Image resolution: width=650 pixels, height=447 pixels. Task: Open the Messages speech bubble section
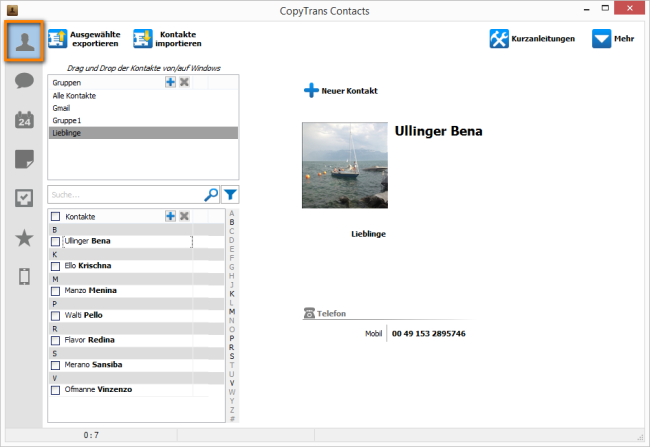pyautogui.click(x=24, y=80)
